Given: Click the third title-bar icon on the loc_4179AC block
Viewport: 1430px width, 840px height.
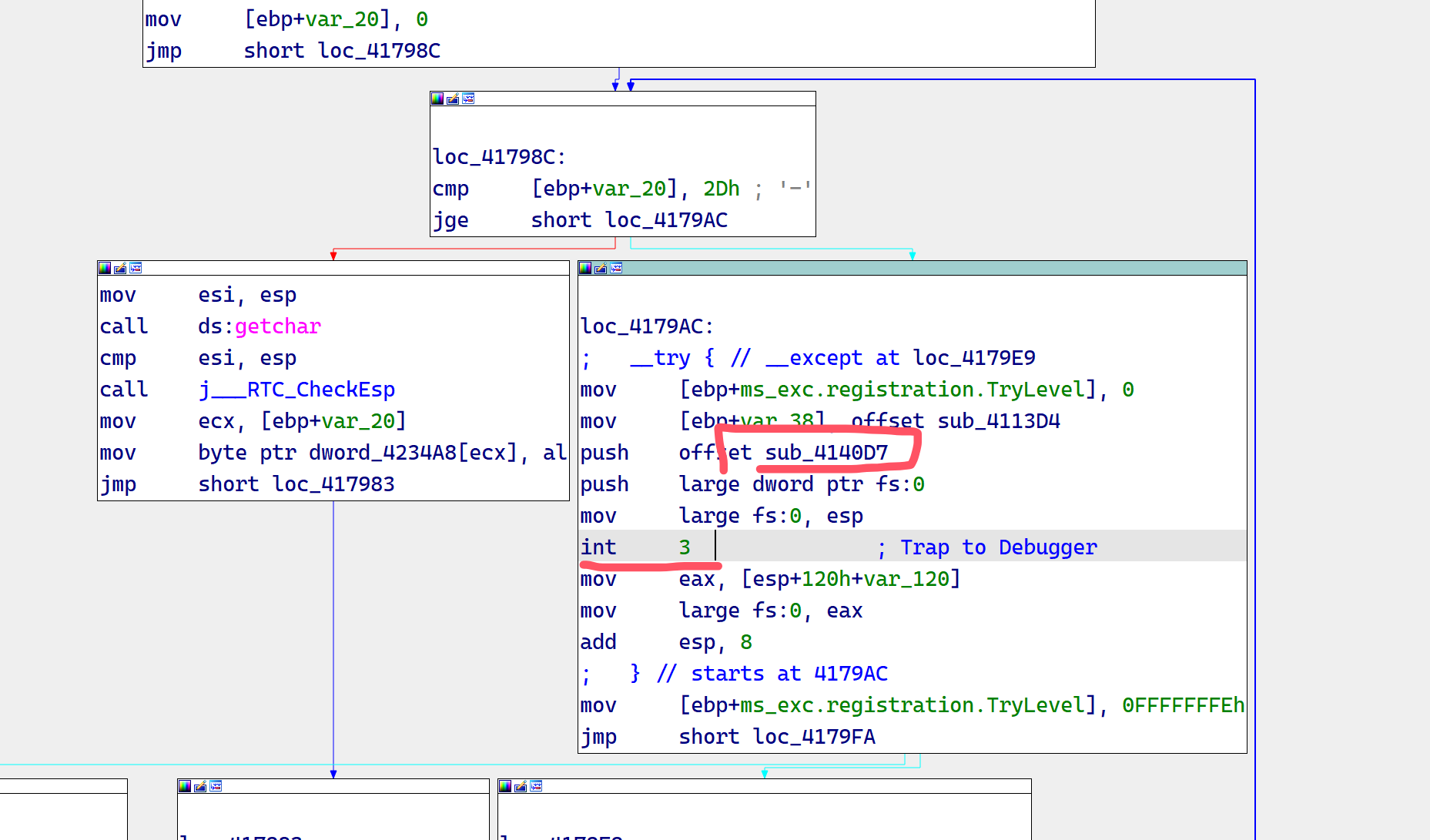Looking at the screenshot, I should (616, 268).
